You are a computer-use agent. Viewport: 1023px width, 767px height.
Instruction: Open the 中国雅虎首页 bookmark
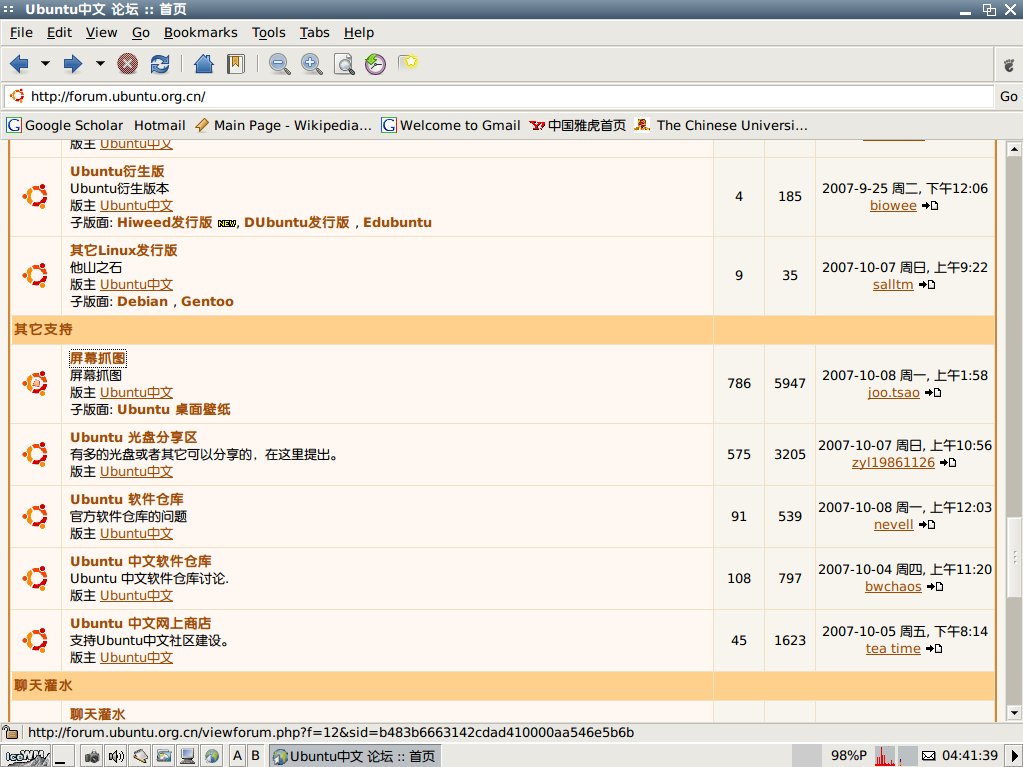(577, 125)
